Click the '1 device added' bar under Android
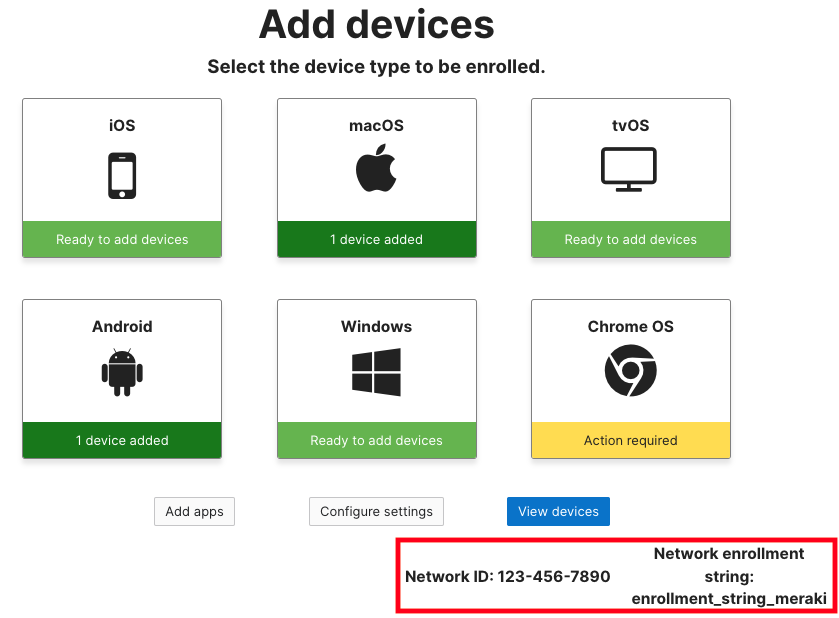 pyautogui.click(x=121, y=440)
